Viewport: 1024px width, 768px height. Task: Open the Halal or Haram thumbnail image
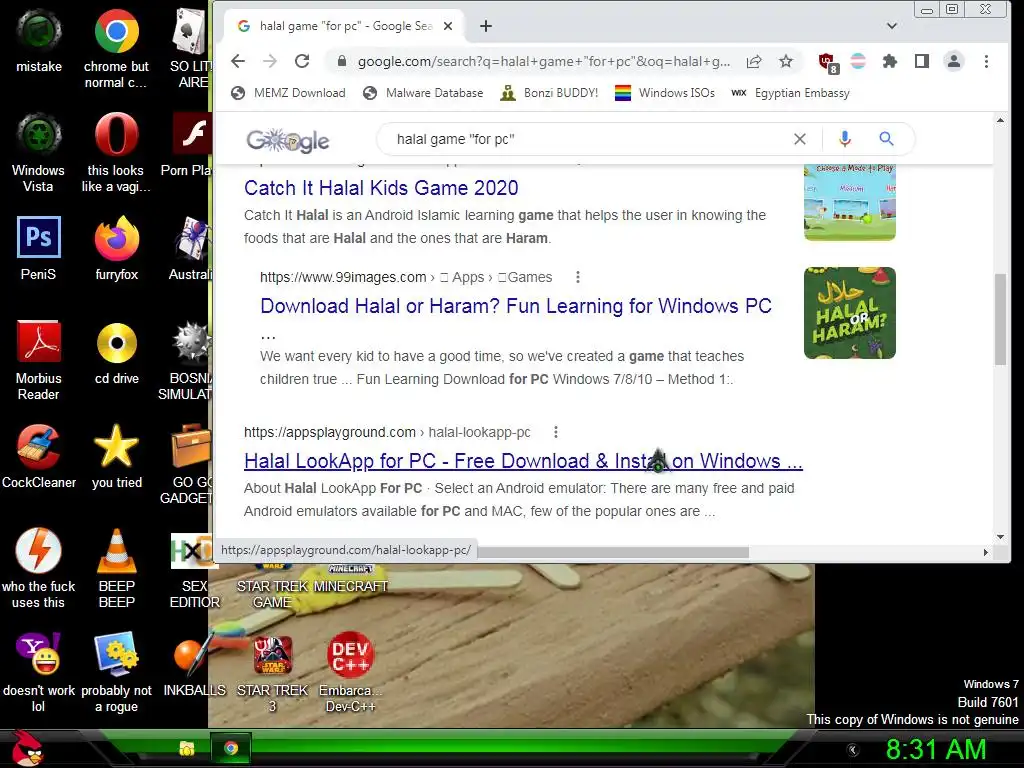click(x=850, y=313)
